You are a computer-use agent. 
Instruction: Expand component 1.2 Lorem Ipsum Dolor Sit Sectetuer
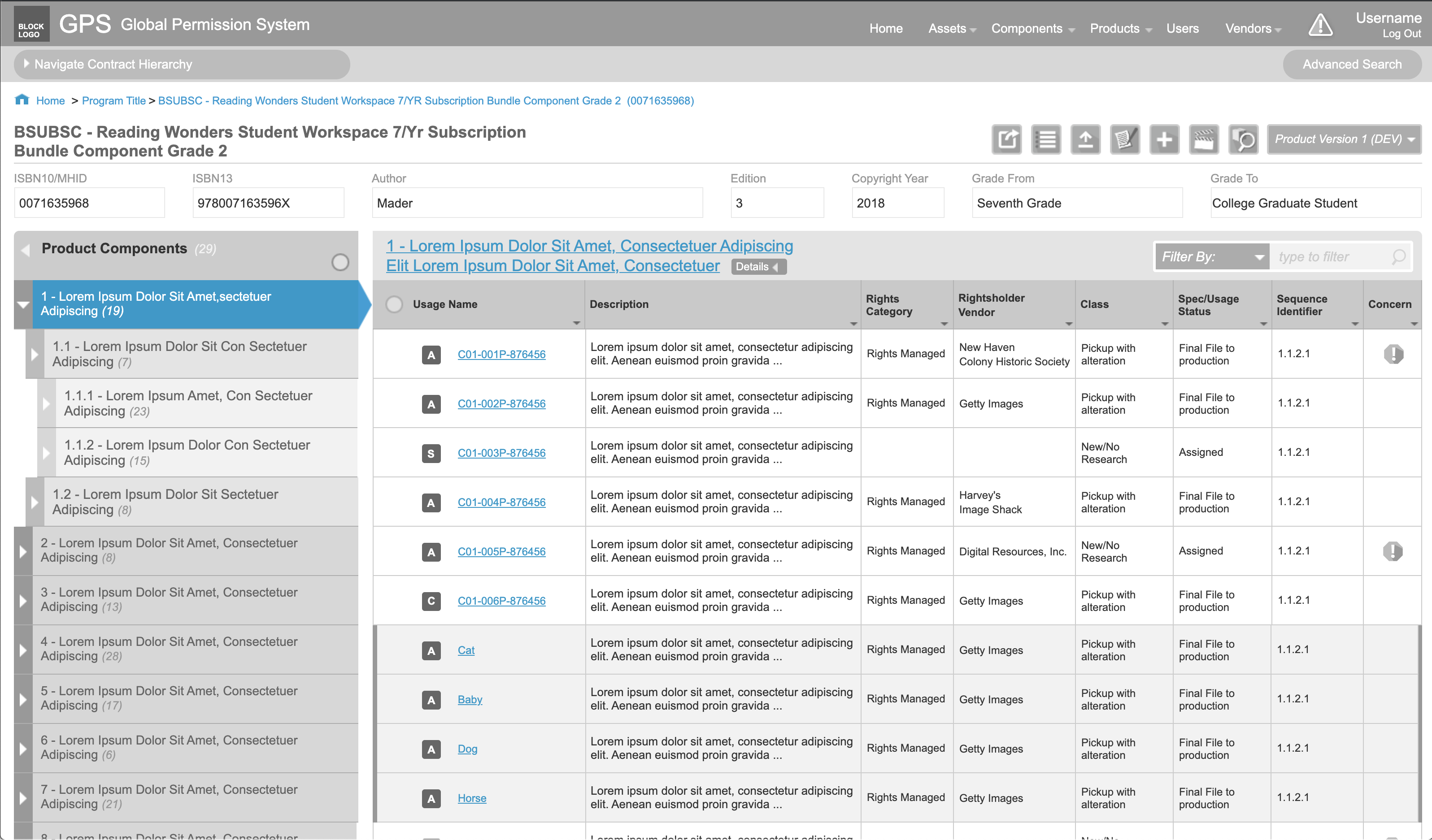coord(35,502)
